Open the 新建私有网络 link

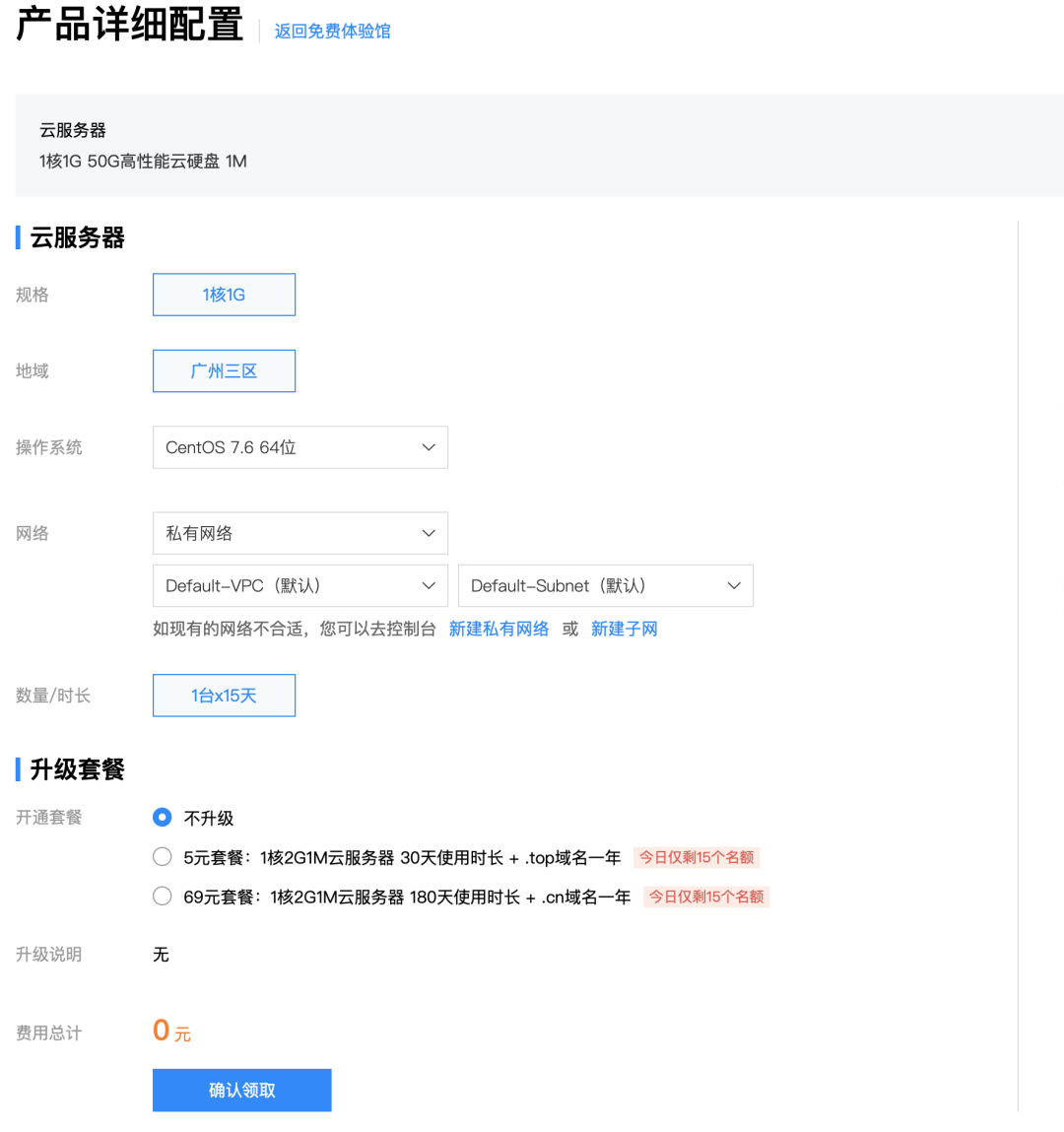[499, 629]
